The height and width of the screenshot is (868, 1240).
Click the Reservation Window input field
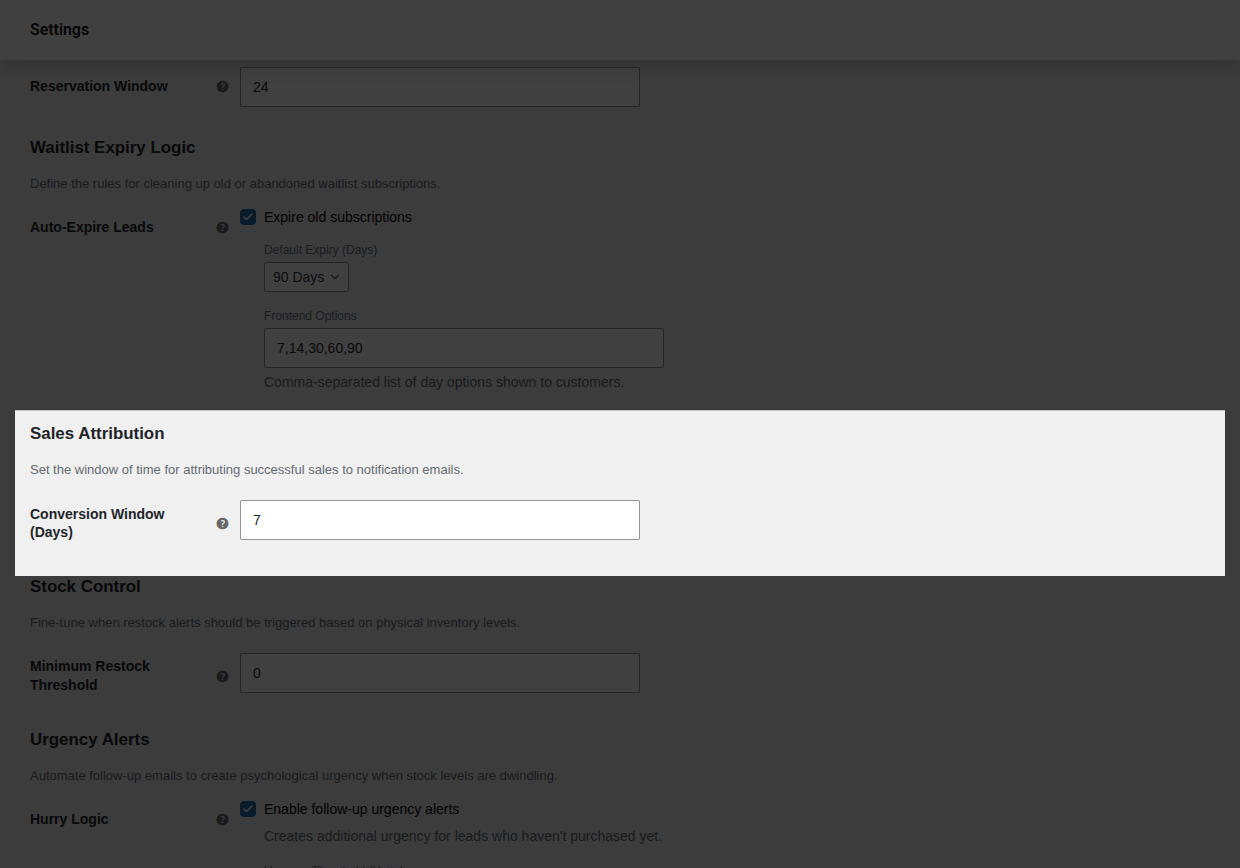(x=440, y=87)
